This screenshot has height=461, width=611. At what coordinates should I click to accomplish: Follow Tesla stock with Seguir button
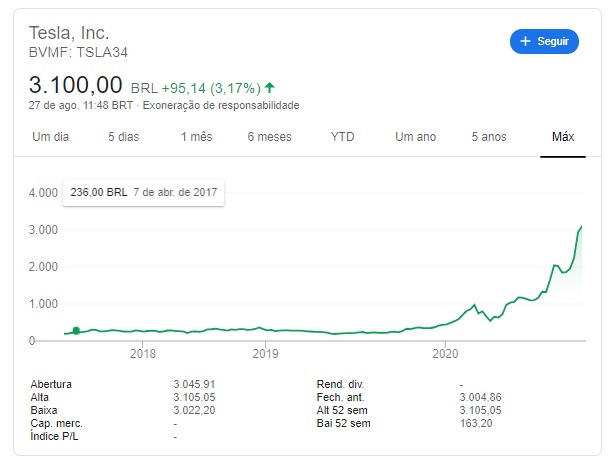click(x=544, y=41)
